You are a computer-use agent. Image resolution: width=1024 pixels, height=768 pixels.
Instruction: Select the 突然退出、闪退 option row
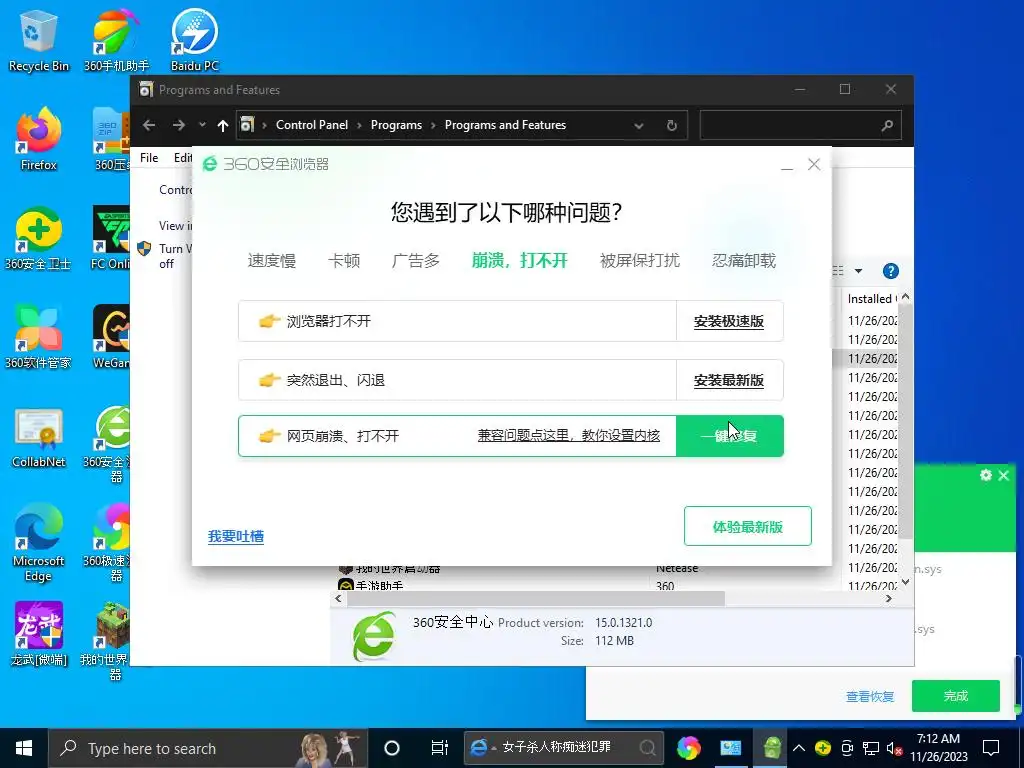point(511,380)
